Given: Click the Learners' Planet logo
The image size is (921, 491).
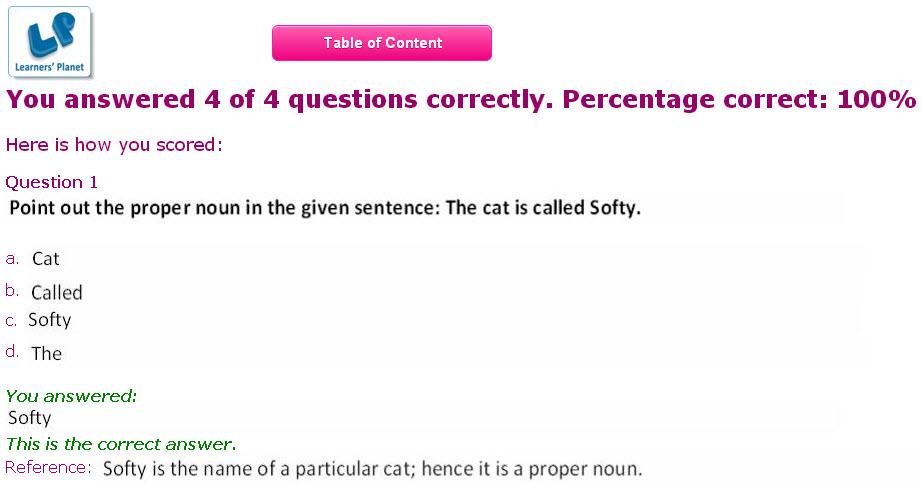Looking at the screenshot, I should (x=50, y=42).
